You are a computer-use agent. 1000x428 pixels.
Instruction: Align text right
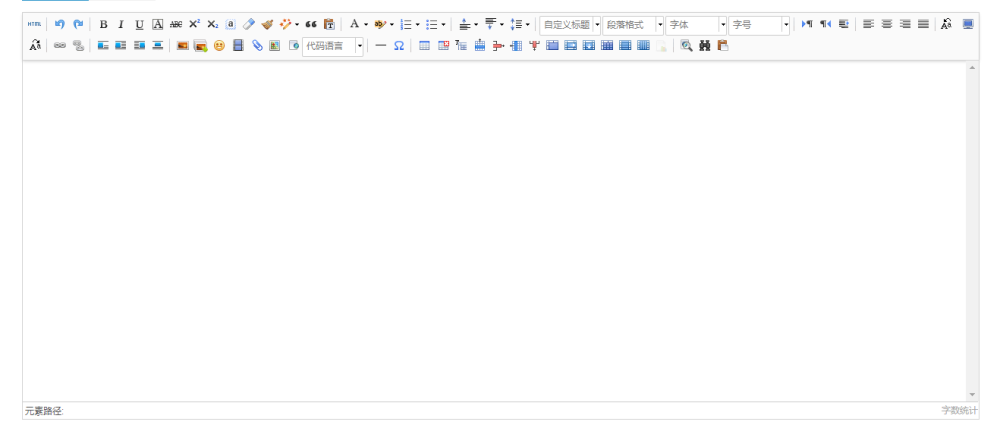pyautogui.click(x=905, y=24)
